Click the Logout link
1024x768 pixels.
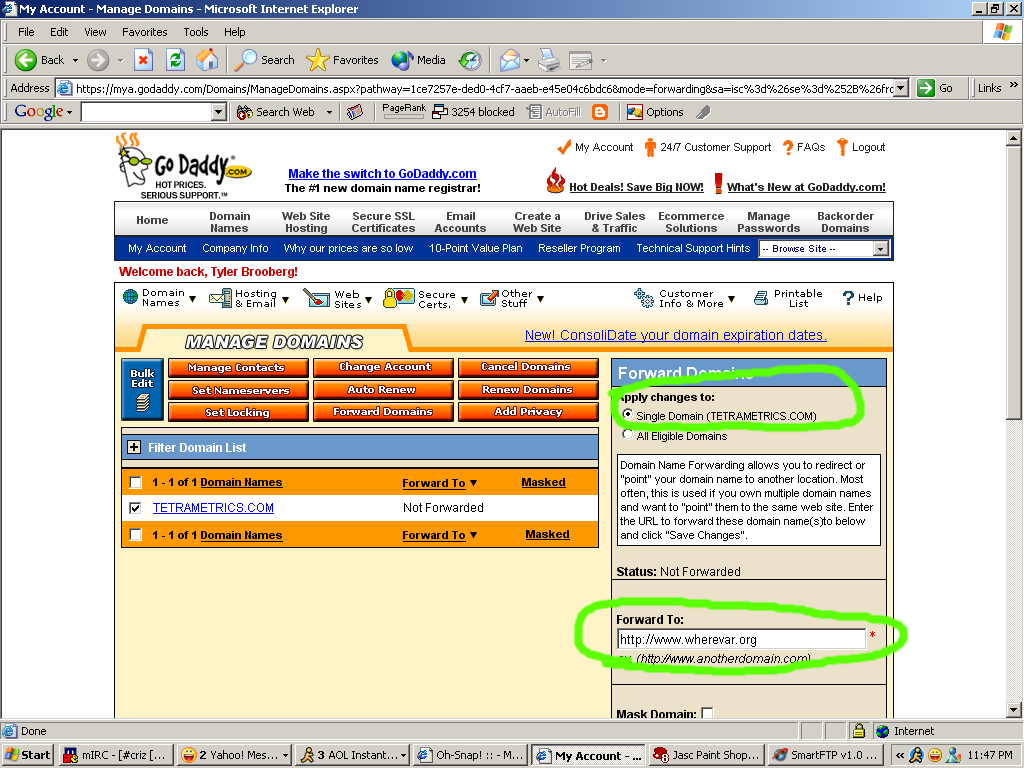coord(861,148)
